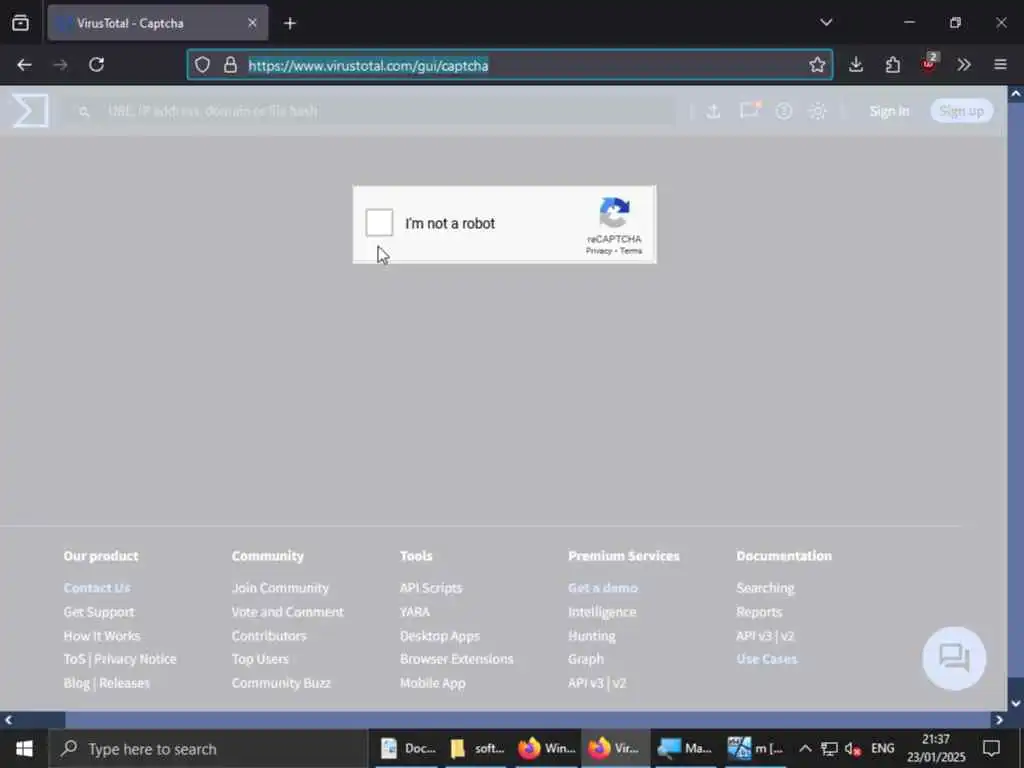
Task: Click Sign in link
Action: tap(889, 112)
